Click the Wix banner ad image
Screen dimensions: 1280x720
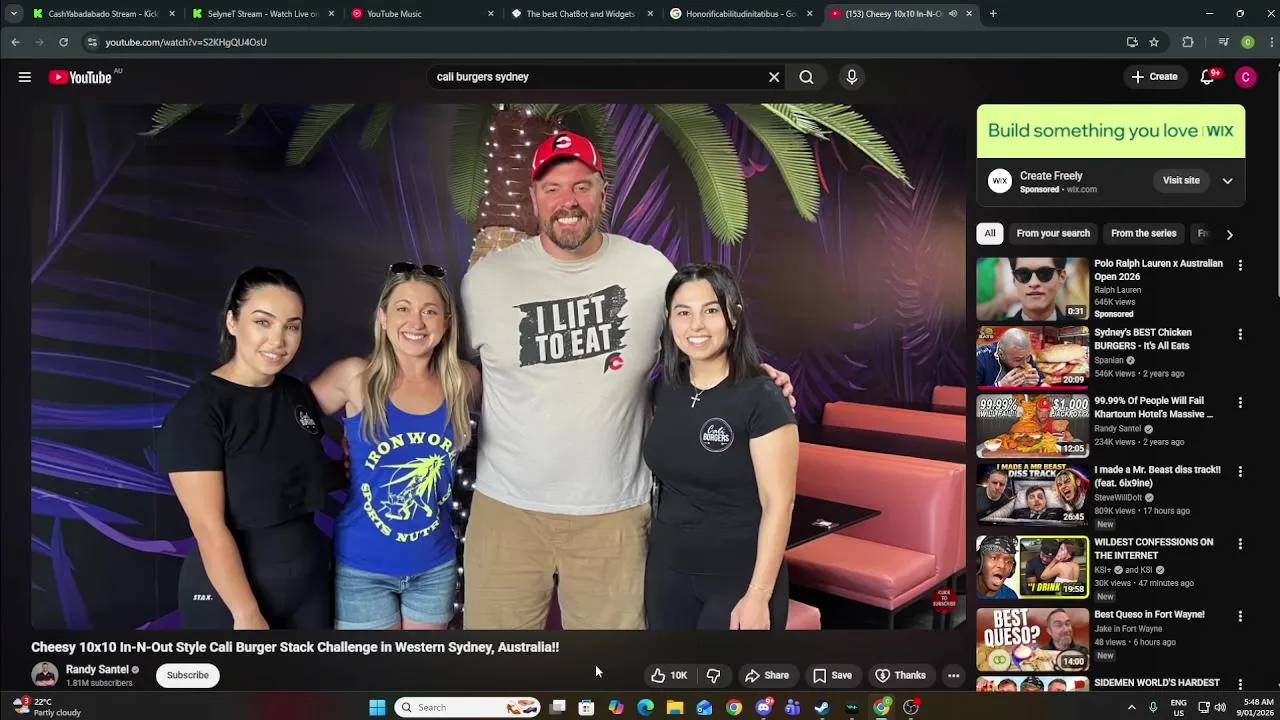point(1111,131)
